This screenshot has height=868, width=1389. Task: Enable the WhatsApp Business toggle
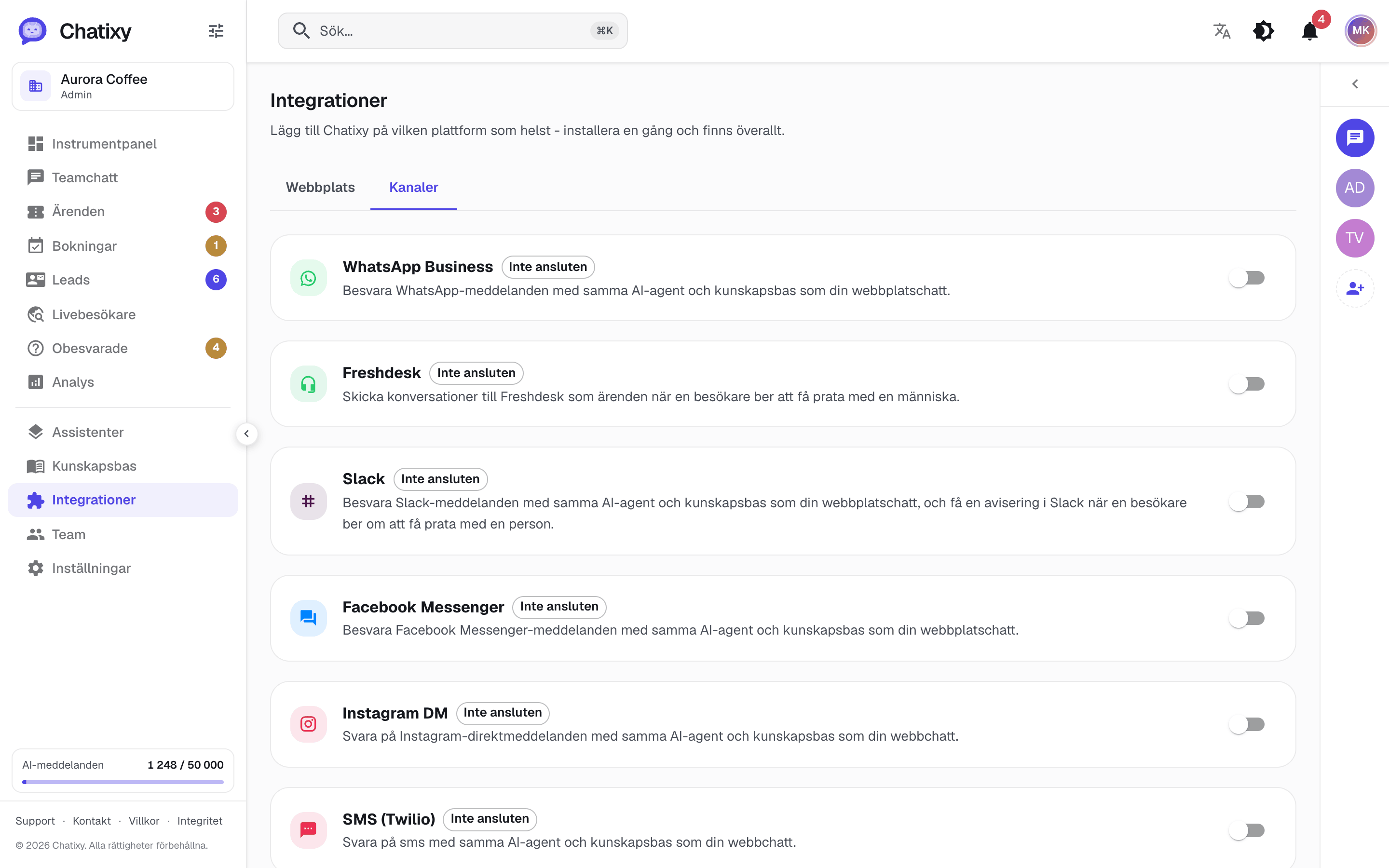[x=1247, y=278]
